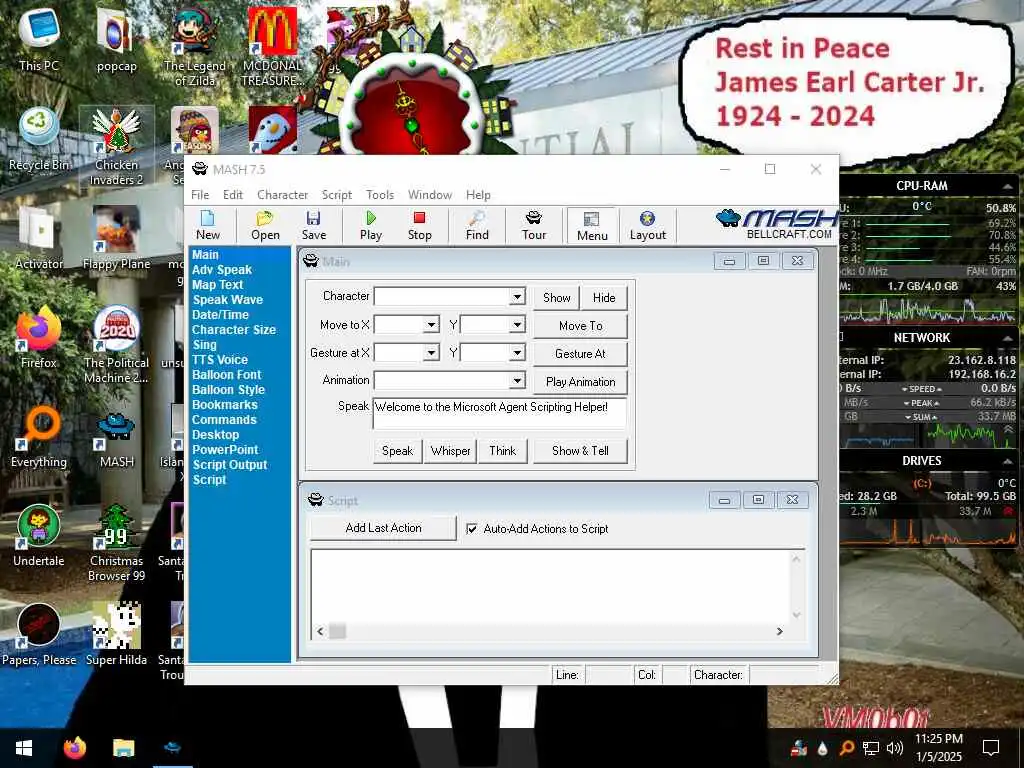This screenshot has height=768, width=1024.
Task: Select Flappy Plane desktop icon
Action: (116, 238)
